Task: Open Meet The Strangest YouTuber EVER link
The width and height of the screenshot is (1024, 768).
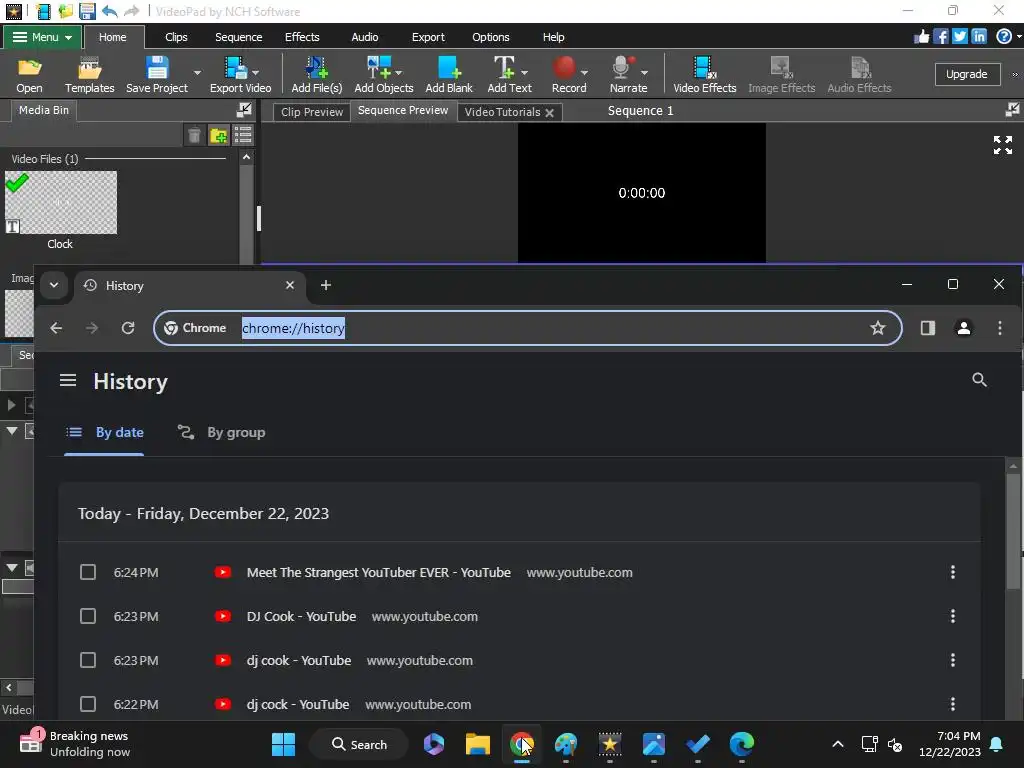Action: coord(379,572)
